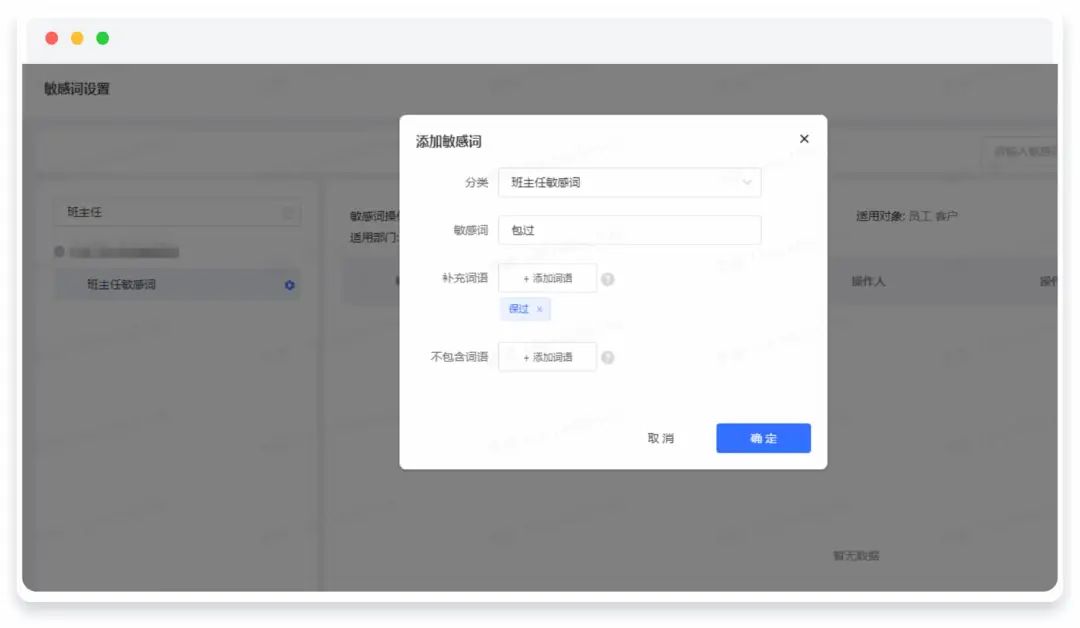
Task: Expand the blurred parent group above 班主任敏感词
Action: pyautogui.click(x=60, y=252)
